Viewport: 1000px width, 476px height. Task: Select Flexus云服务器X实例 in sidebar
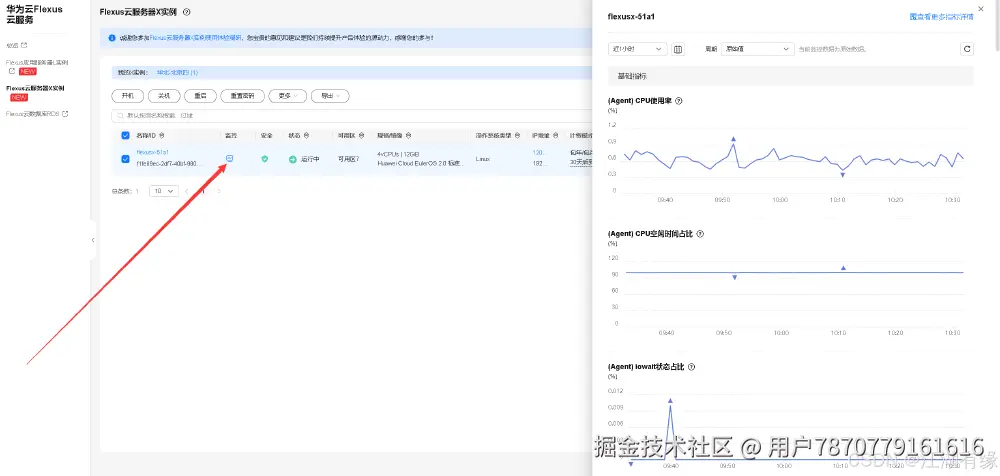coord(35,88)
